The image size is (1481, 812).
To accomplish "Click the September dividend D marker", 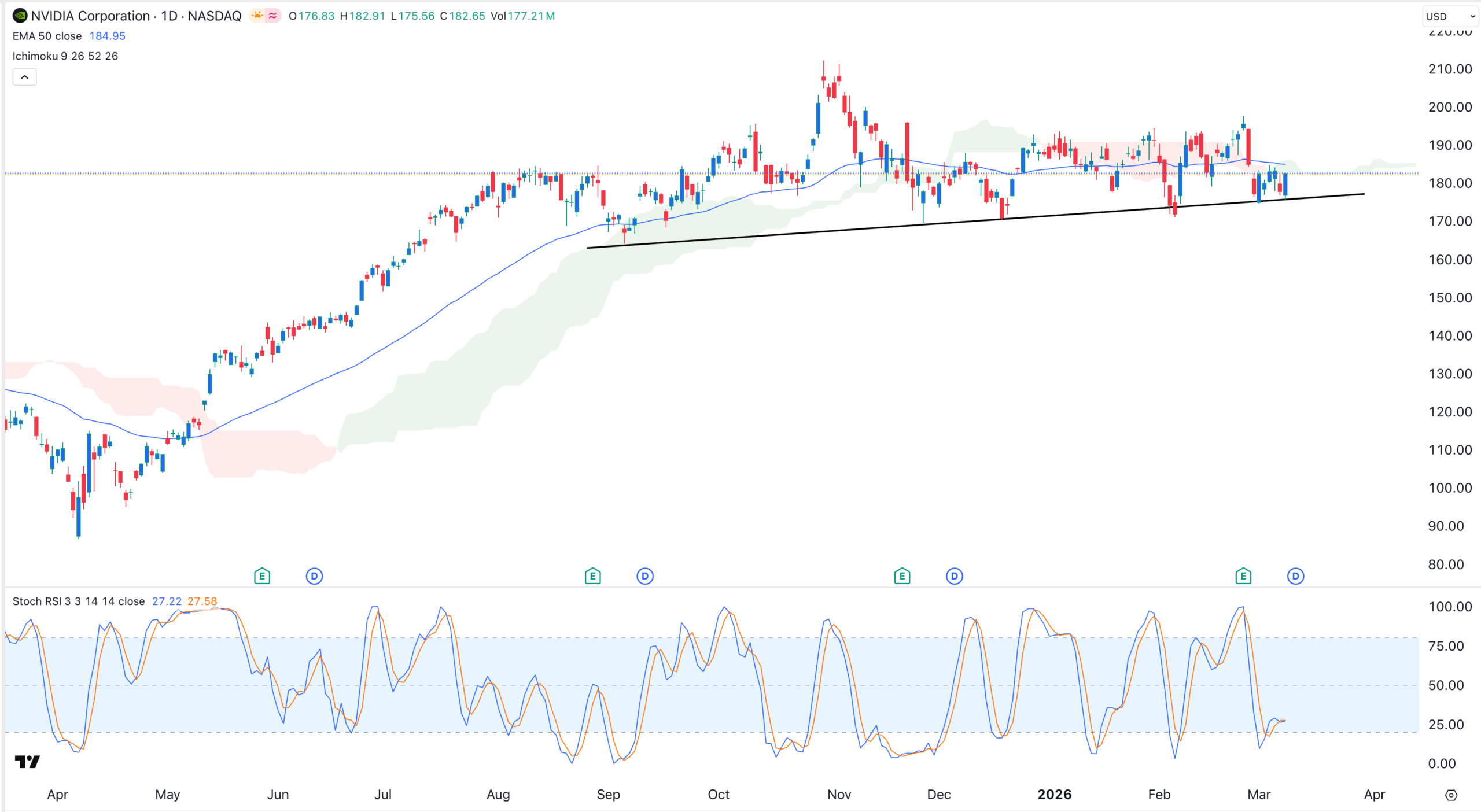I will [x=645, y=576].
